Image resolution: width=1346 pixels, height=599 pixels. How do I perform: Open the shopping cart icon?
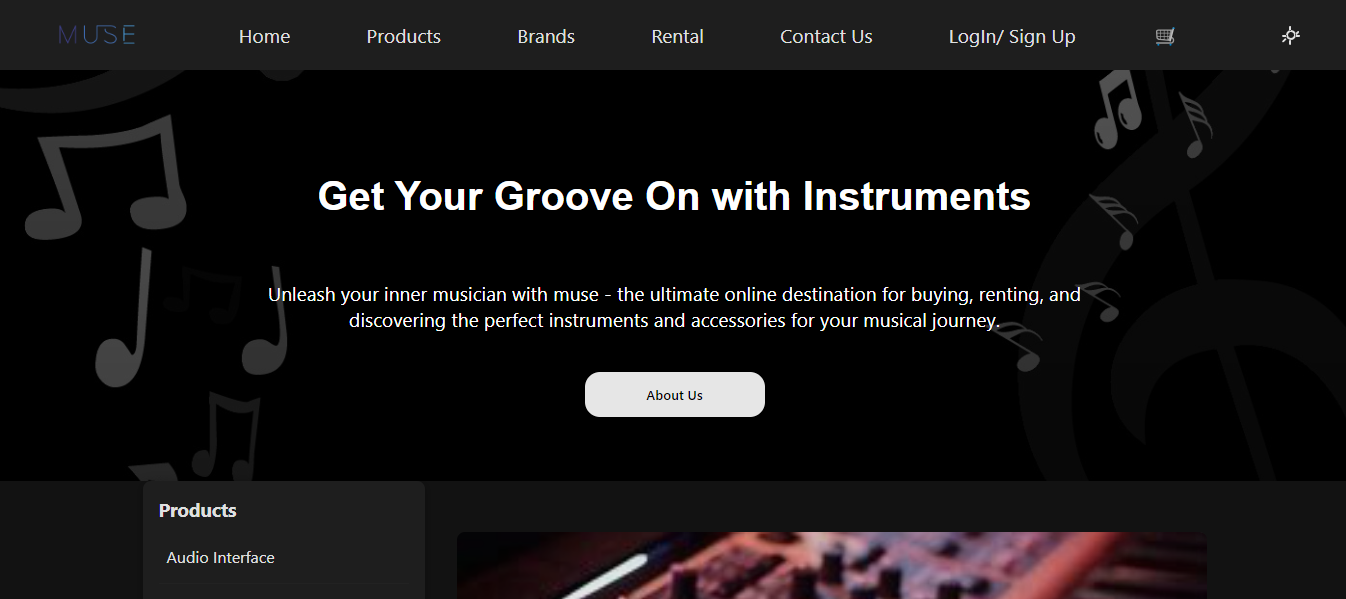tap(1165, 37)
